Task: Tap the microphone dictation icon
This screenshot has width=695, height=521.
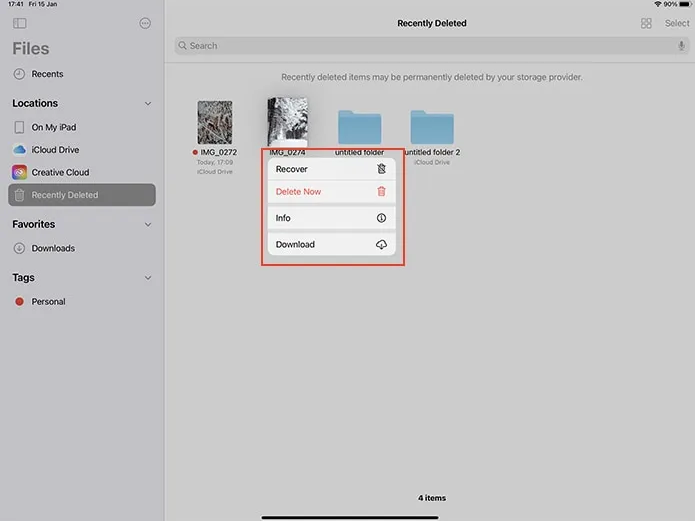Action: coord(681,46)
